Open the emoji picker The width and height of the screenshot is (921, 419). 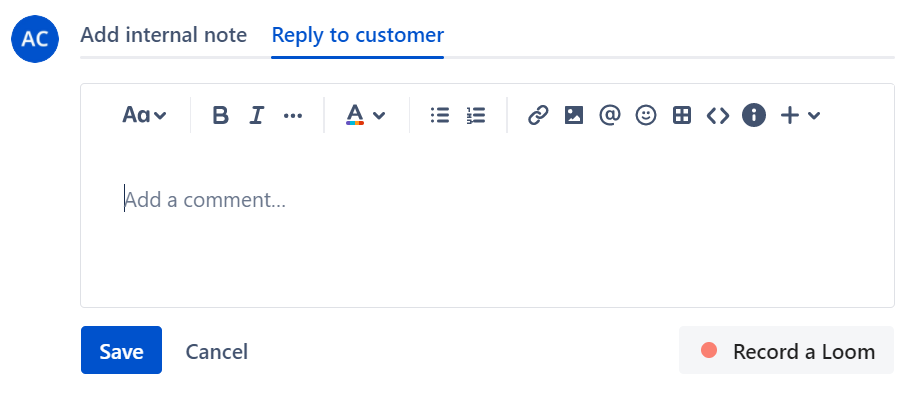click(646, 115)
